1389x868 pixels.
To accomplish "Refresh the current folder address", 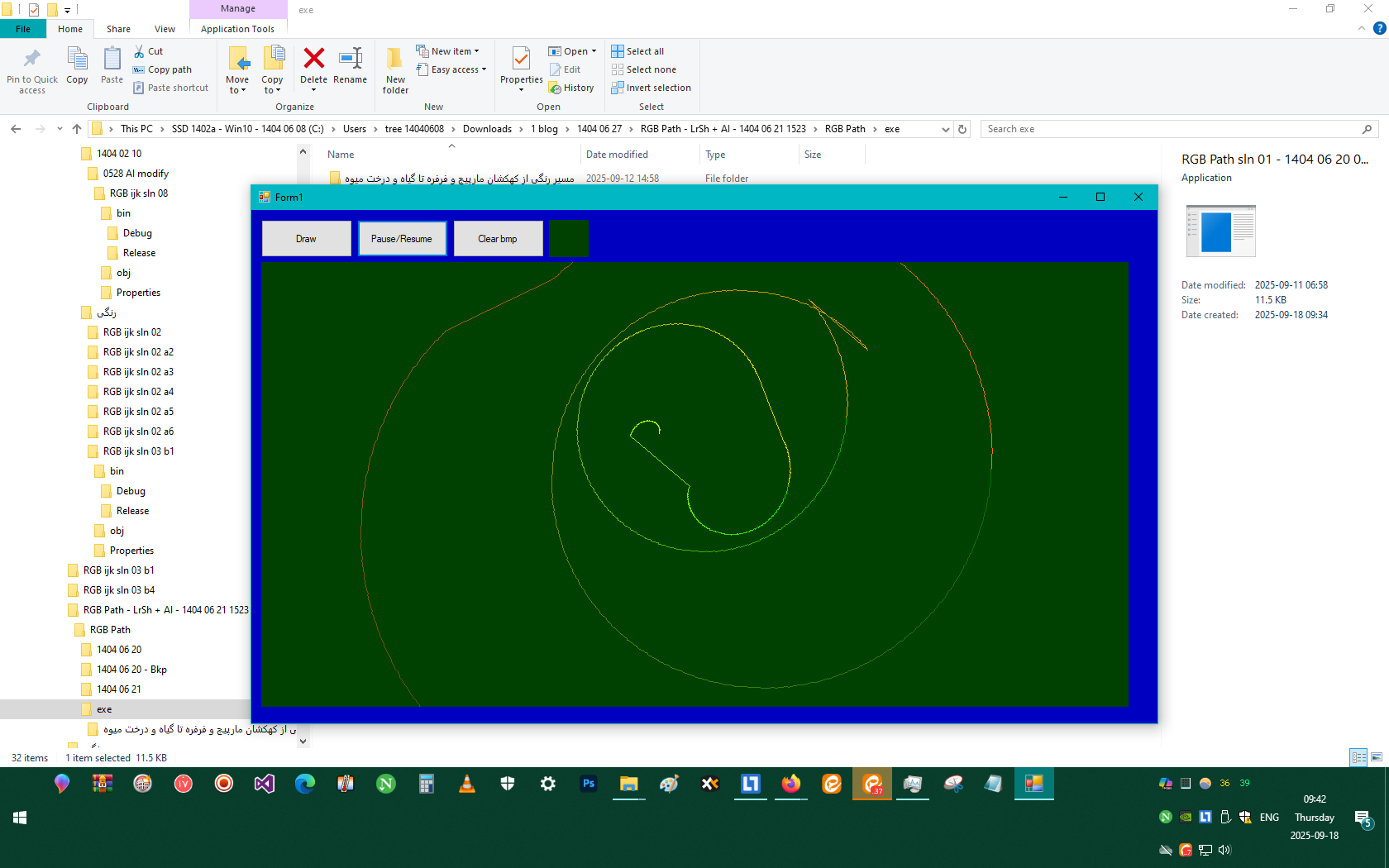I will [962, 129].
